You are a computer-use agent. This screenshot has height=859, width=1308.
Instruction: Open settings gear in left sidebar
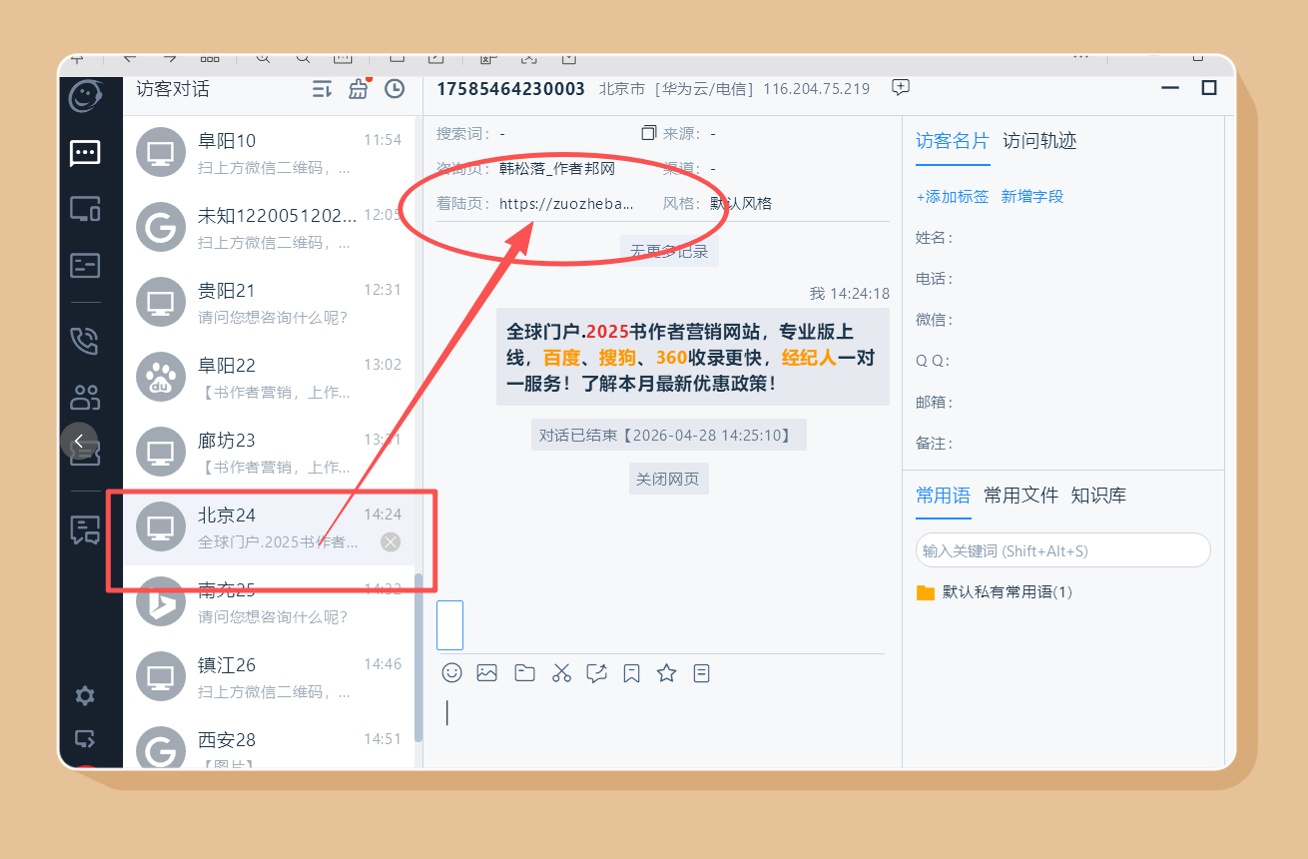pos(85,696)
